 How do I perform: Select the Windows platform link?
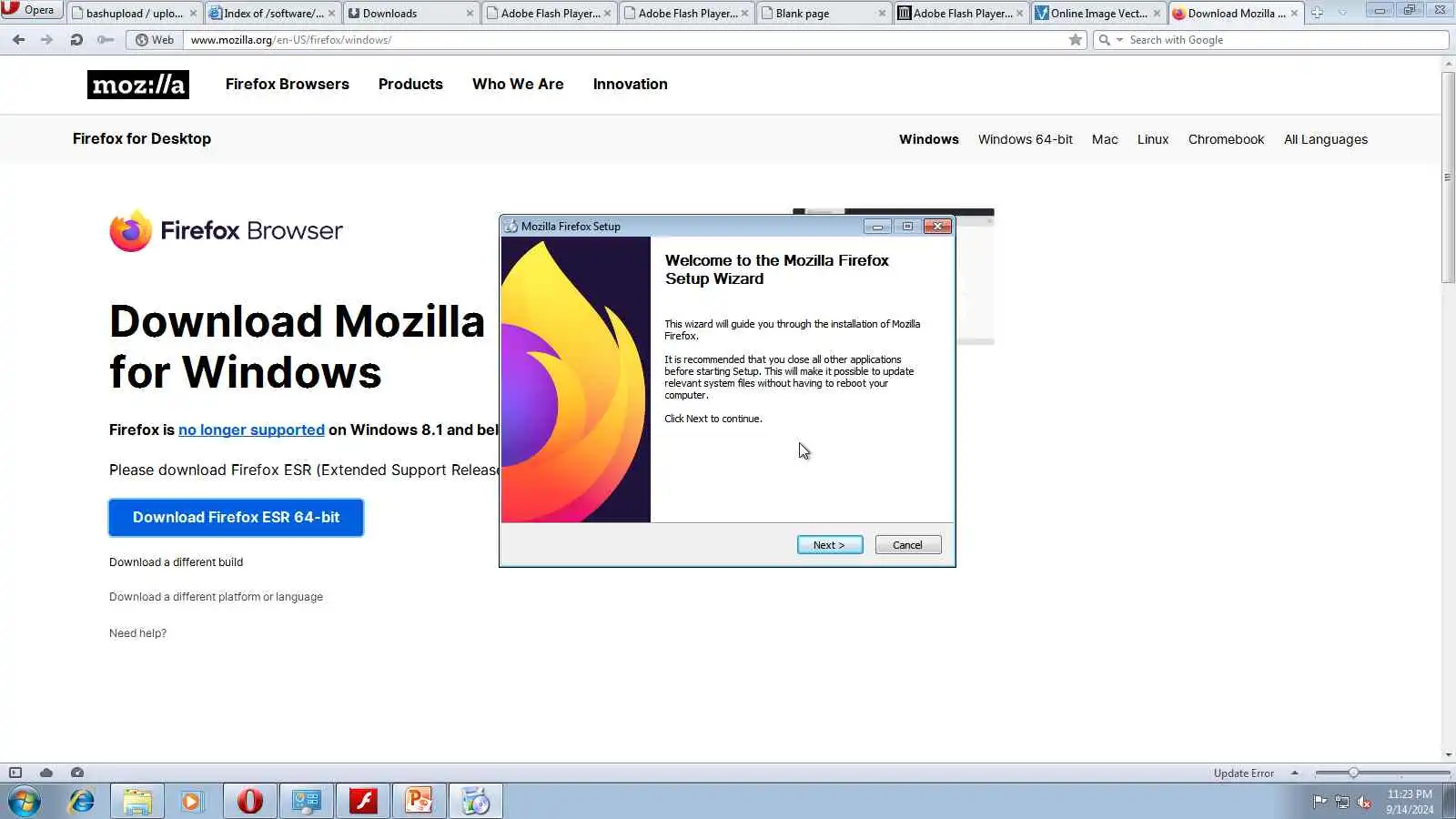929,139
